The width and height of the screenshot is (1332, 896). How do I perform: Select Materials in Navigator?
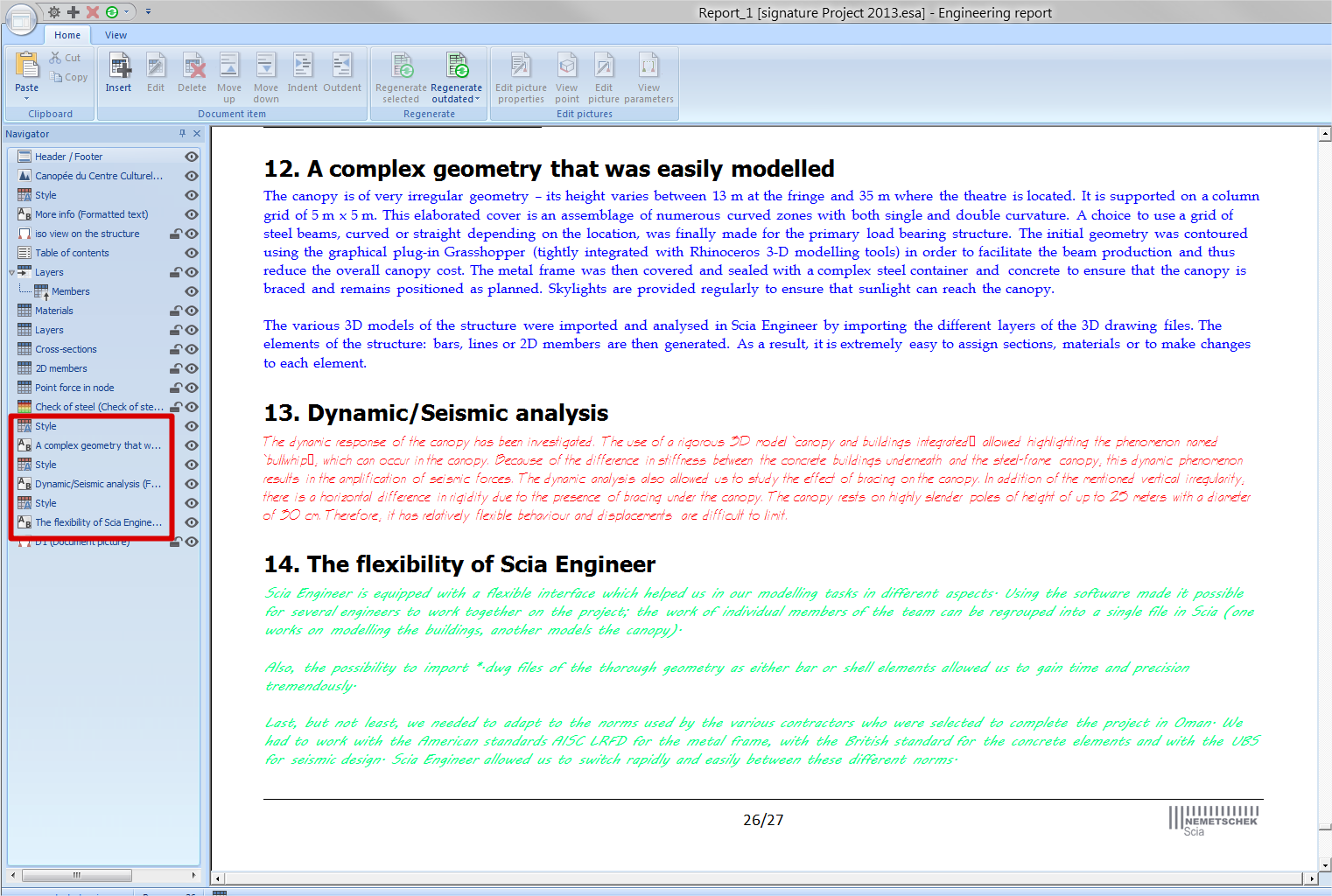point(53,311)
